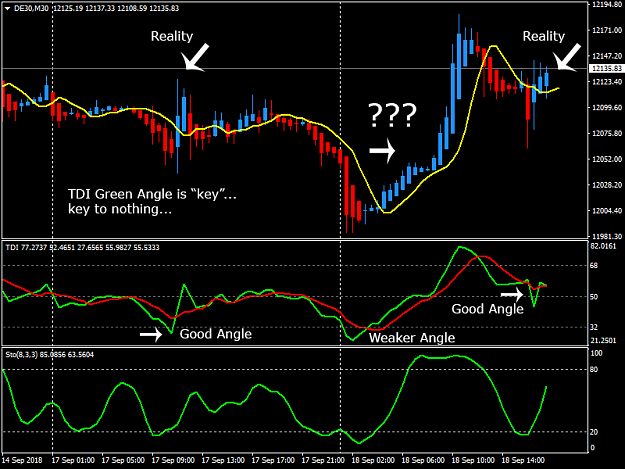
Task: Select the time label 17 Sep 01:00
Action: [73, 460]
